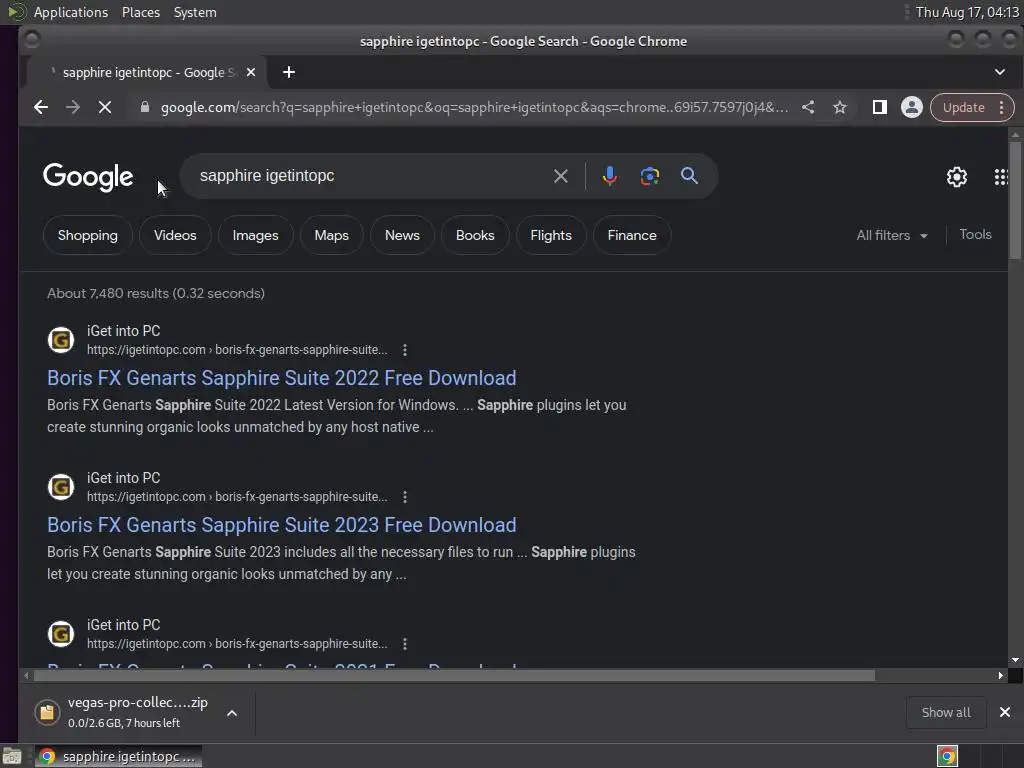Click the show desktop icon in taskbar
Image resolution: width=1024 pixels, height=768 pixels.
pos(12,756)
